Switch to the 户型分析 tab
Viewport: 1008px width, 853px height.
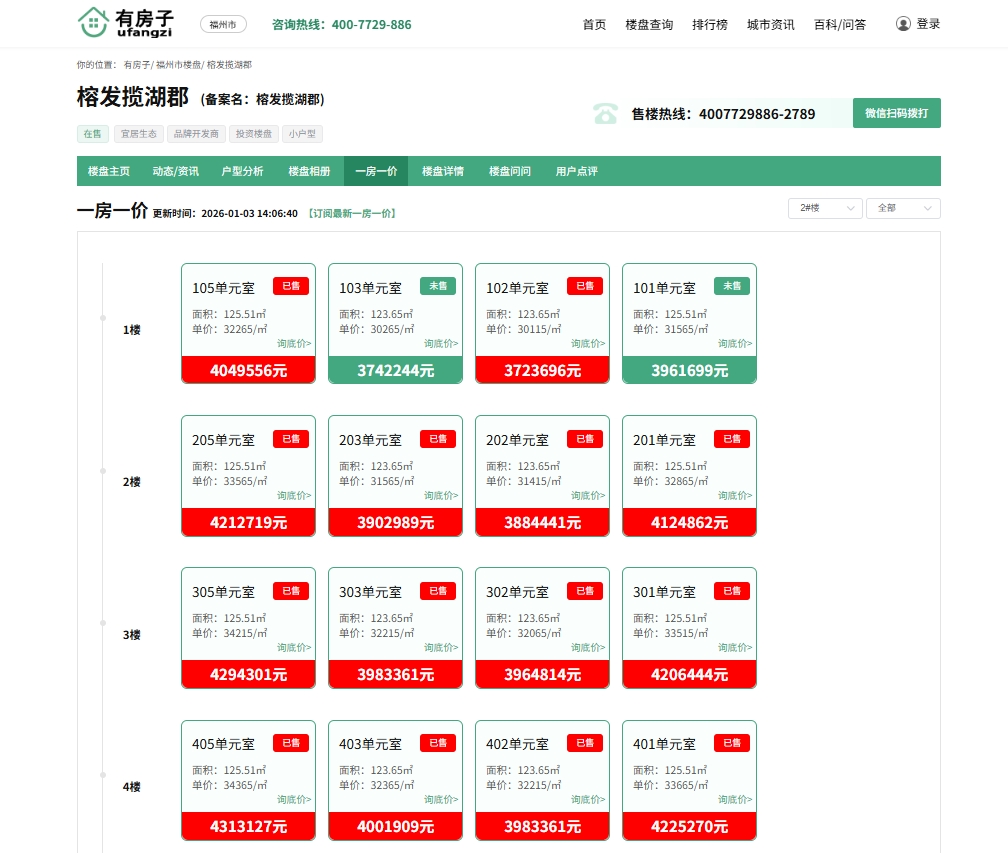click(242, 171)
